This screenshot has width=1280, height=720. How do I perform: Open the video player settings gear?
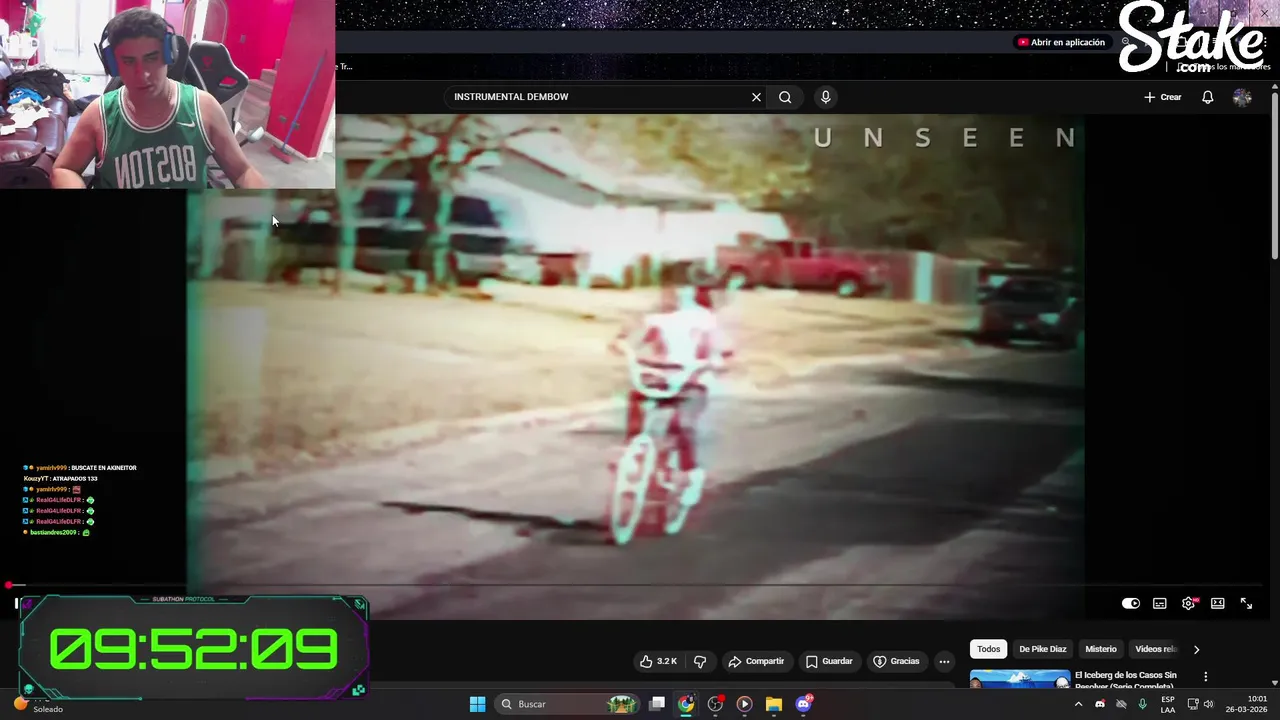click(1188, 603)
